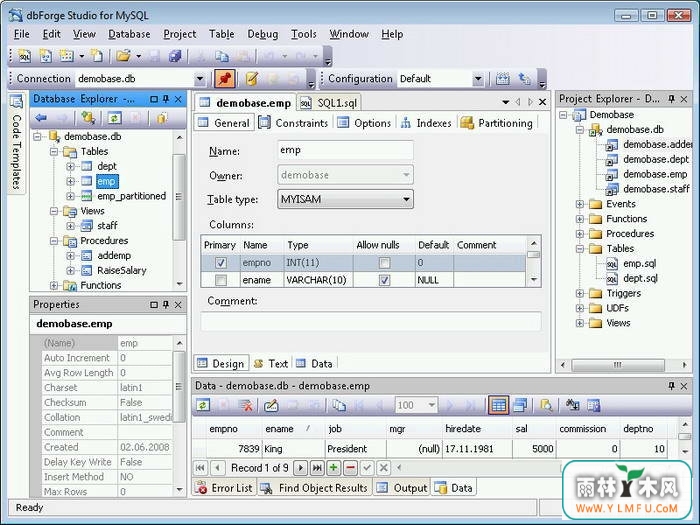This screenshot has width=700, height=525.
Task: Click the copy icon in Data toolbar
Action: (339, 405)
